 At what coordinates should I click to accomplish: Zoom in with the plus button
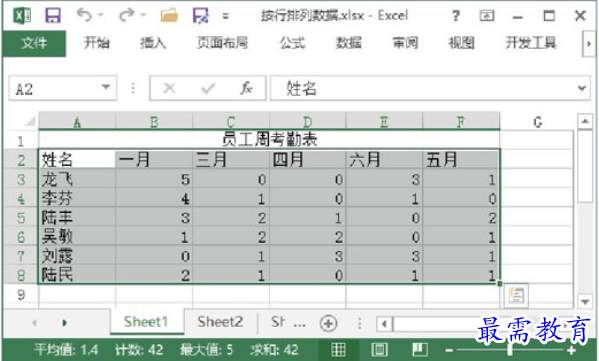click(x=571, y=350)
